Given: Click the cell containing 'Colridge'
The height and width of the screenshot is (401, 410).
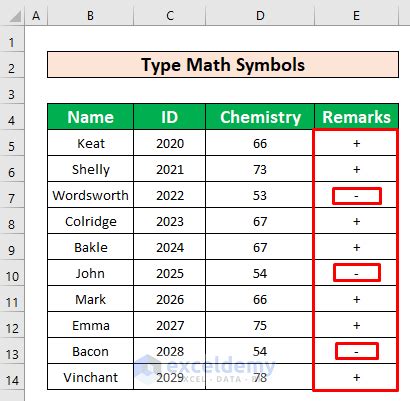Looking at the screenshot, I should pos(90,221).
